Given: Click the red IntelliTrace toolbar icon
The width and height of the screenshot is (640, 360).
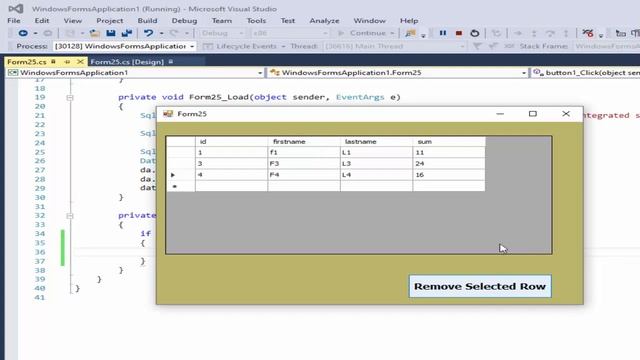Looking at the screenshot, I should [588, 33].
